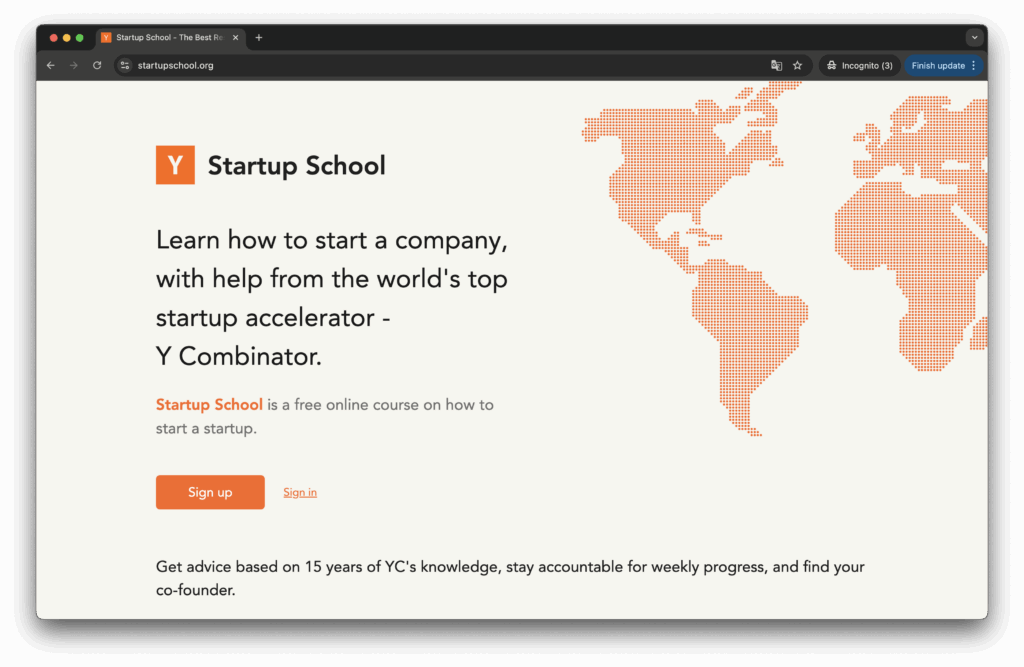Click the orange Y Combinator logo
The image size is (1024, 667).
point(175,165)
